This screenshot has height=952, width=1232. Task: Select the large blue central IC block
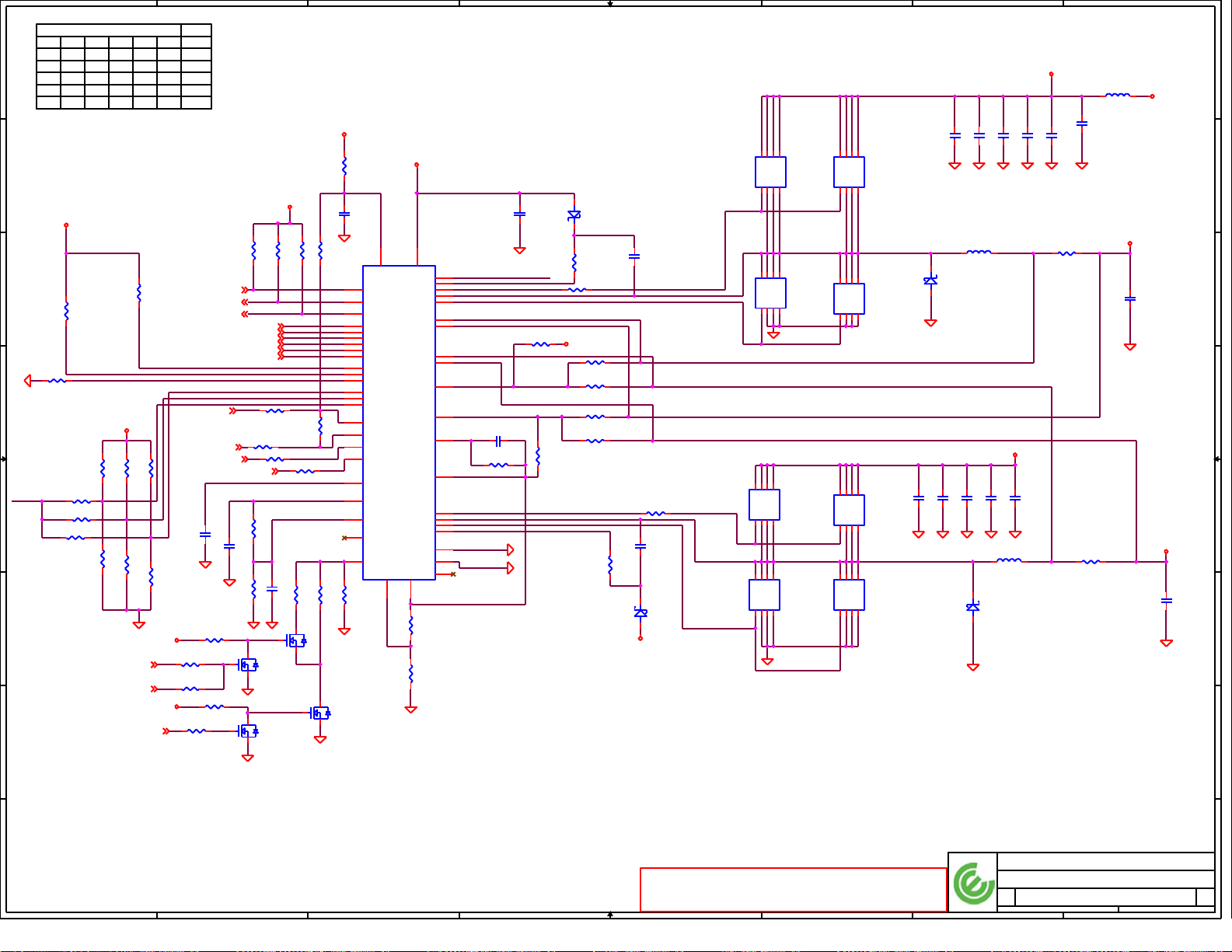coord(399,423)
